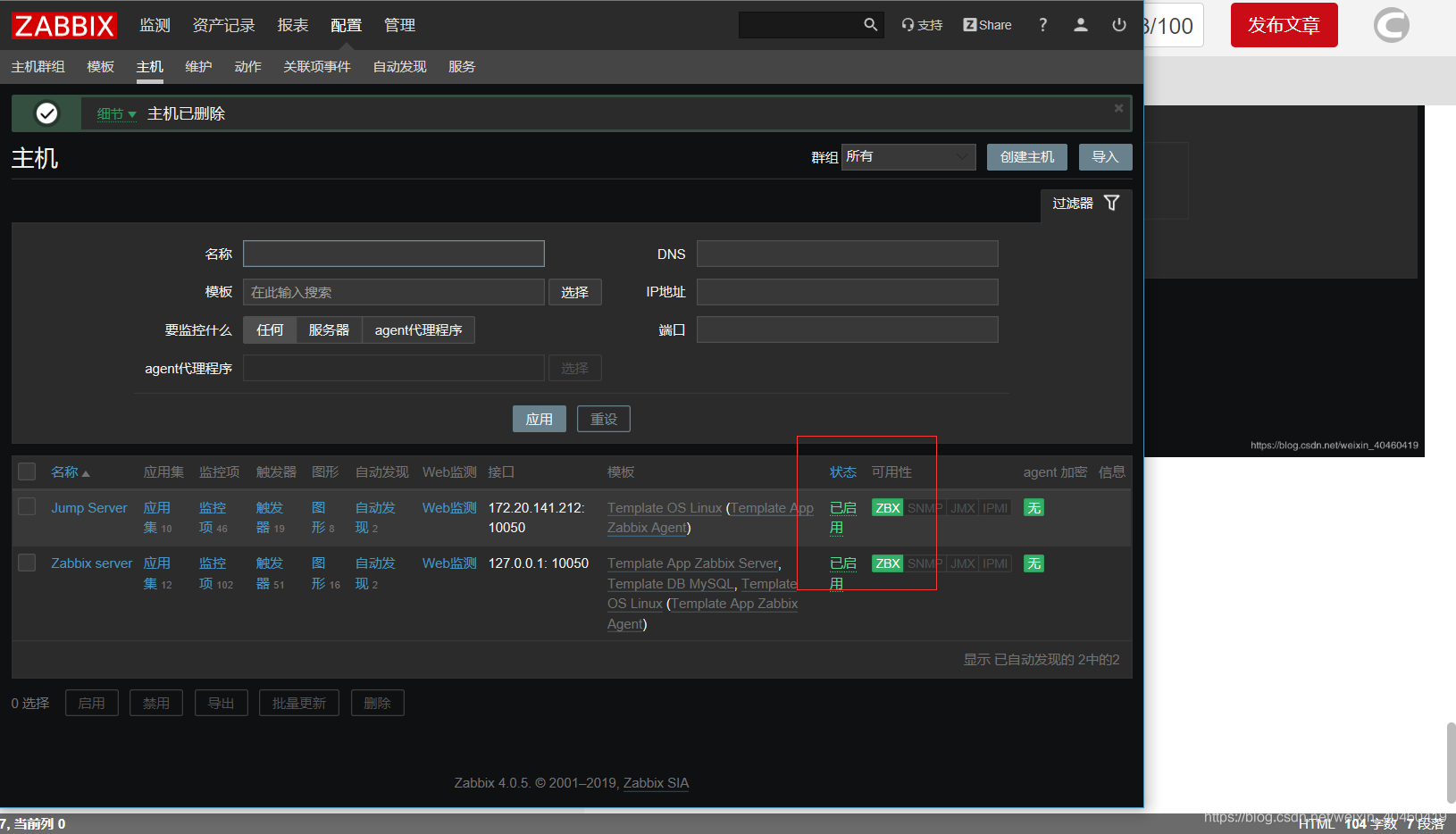Click encryption badge for Zabbix server
1456x834 pixels.
(x=1033, y=563)
